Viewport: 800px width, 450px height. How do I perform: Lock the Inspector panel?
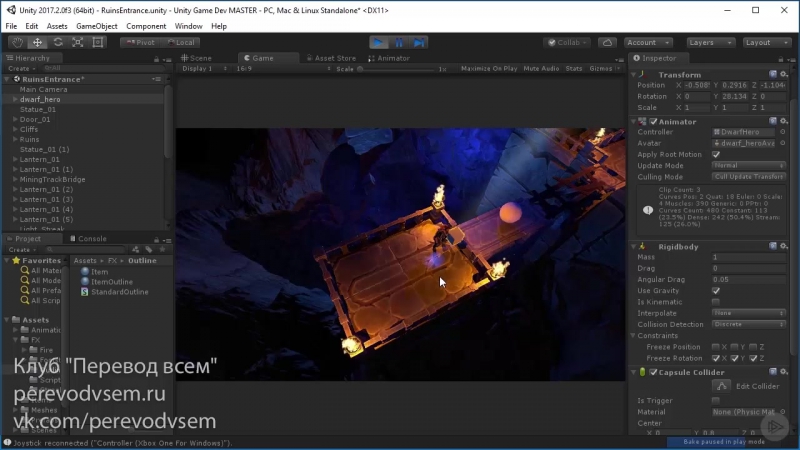781,59
